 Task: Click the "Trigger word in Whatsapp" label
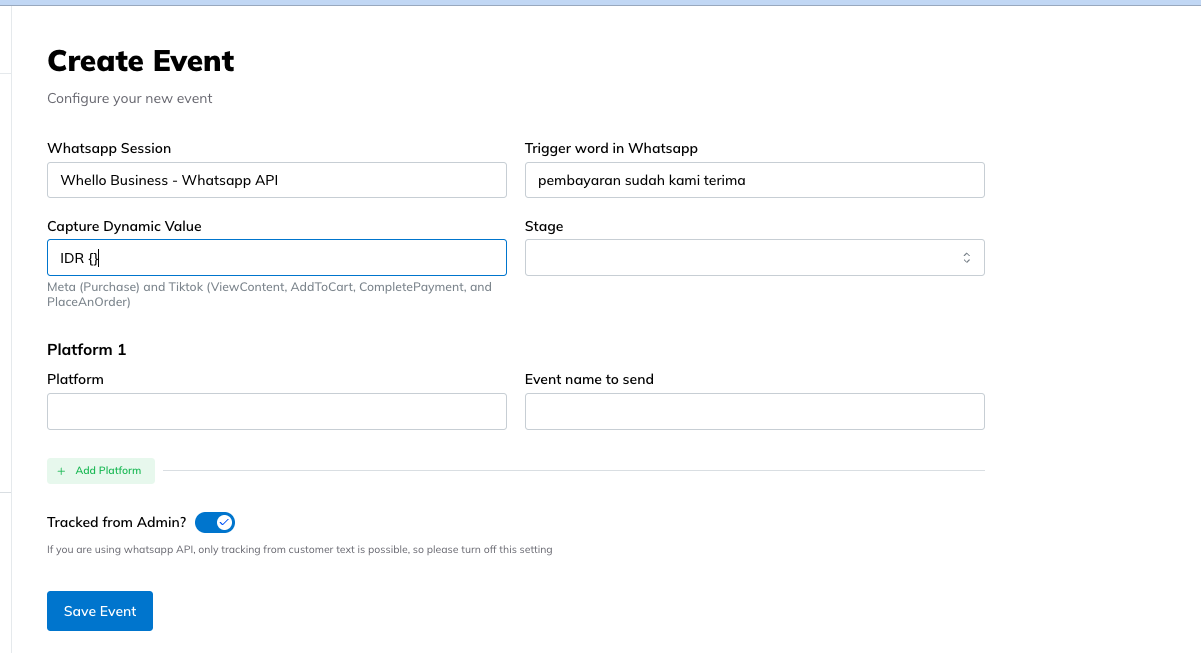[611, 148]
